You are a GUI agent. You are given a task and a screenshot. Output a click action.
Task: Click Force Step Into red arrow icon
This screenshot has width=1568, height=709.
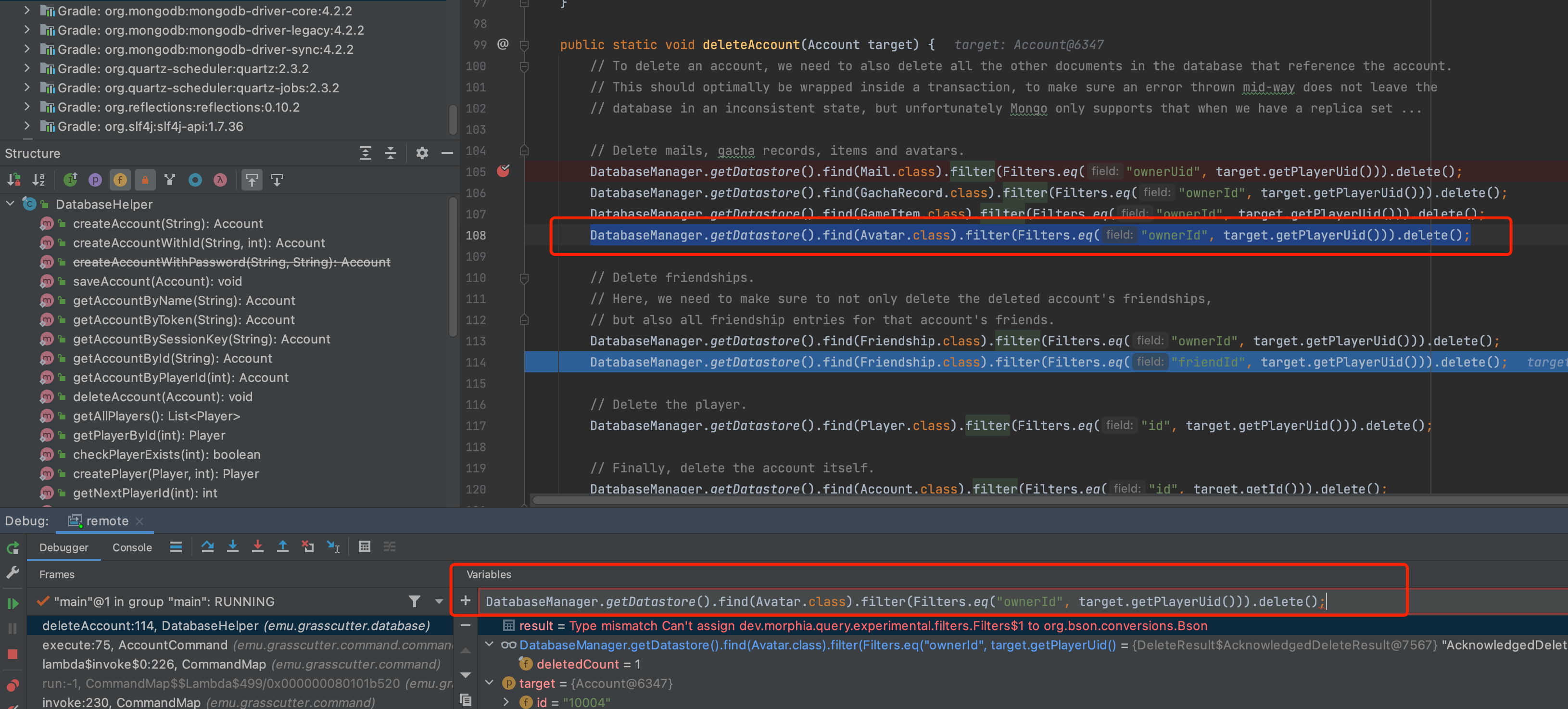click(257, 546)
